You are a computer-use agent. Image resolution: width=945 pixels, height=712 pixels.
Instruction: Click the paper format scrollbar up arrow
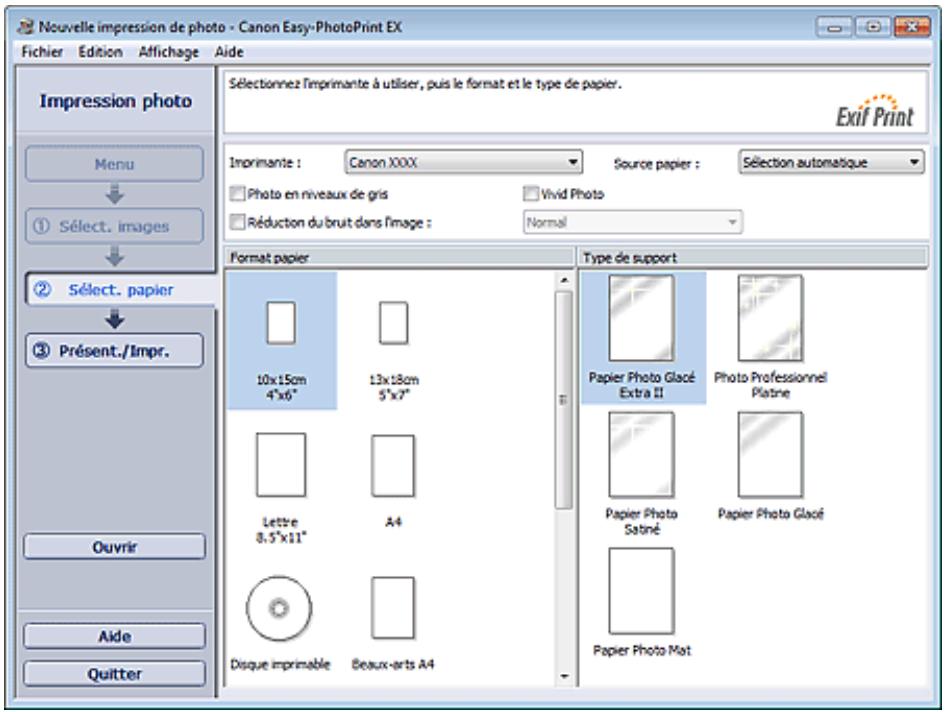coord(564,280)
